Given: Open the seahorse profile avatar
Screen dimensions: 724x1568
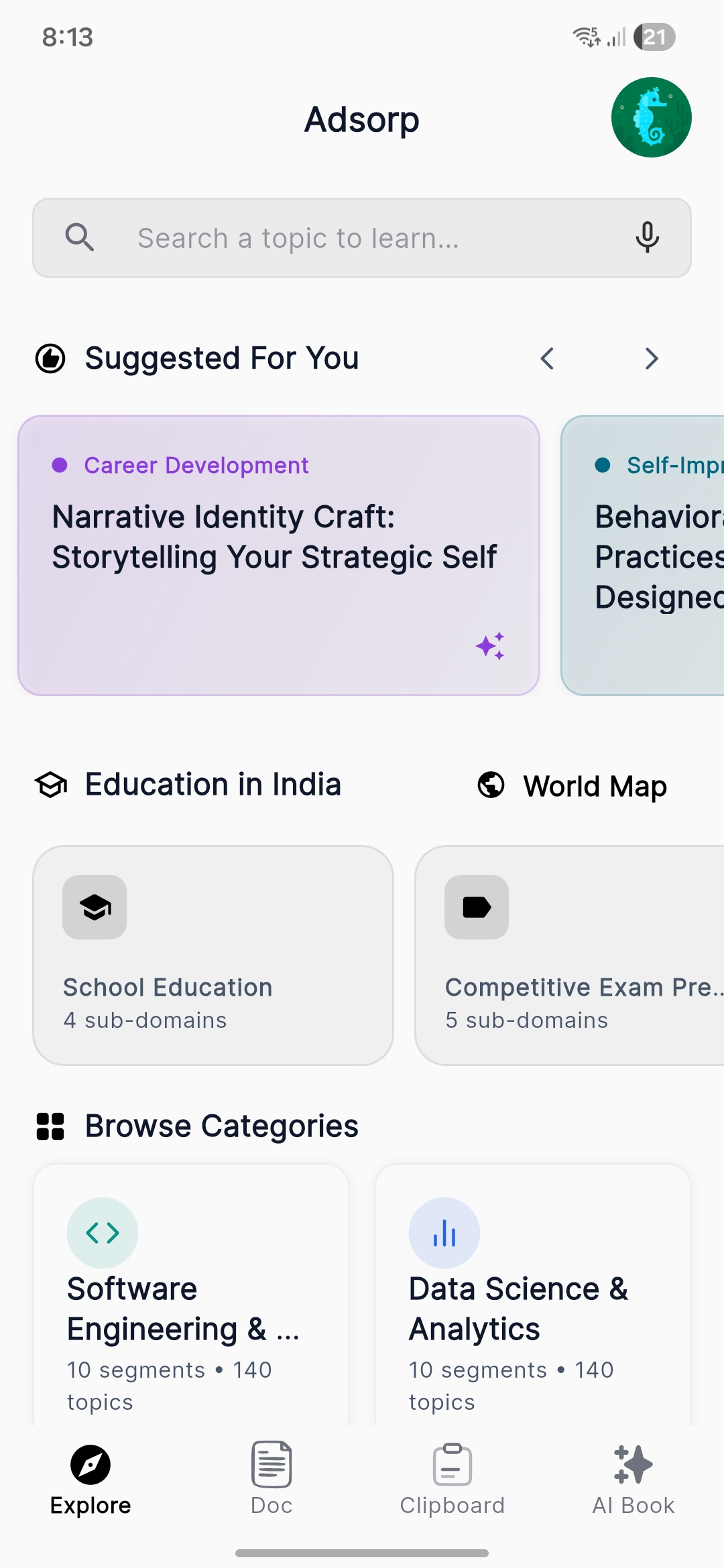Looking at the screenshot, I should coord(651,117).
